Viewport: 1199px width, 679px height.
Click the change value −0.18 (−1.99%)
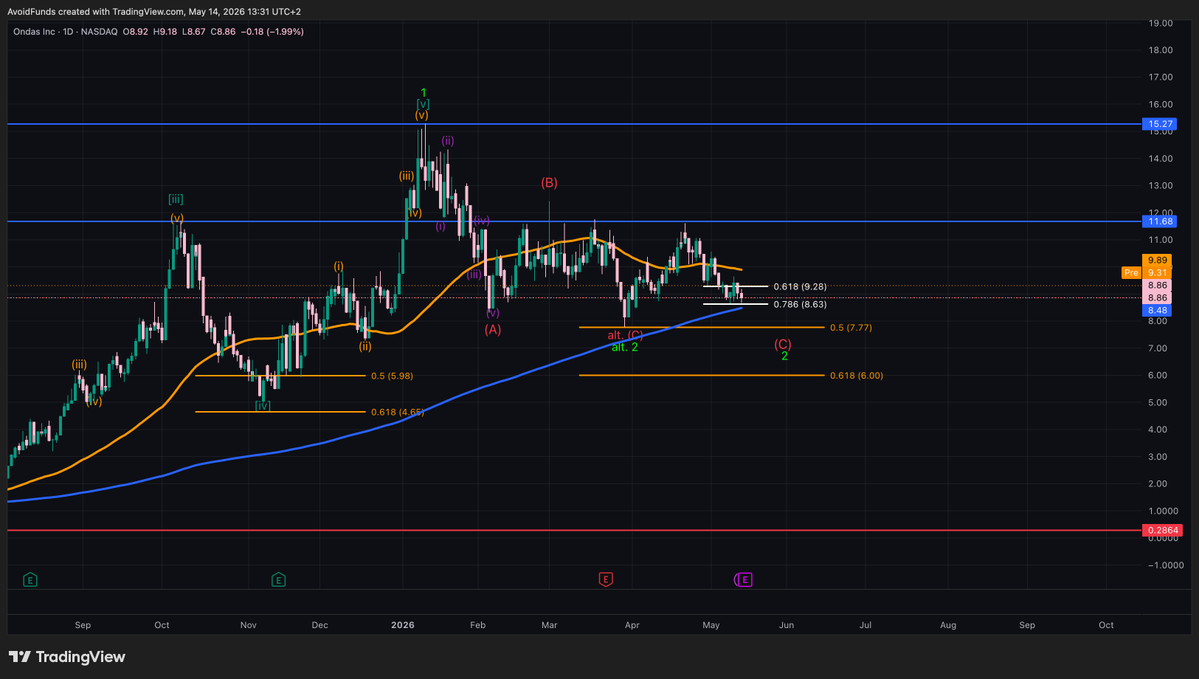(x=272, y=32)
